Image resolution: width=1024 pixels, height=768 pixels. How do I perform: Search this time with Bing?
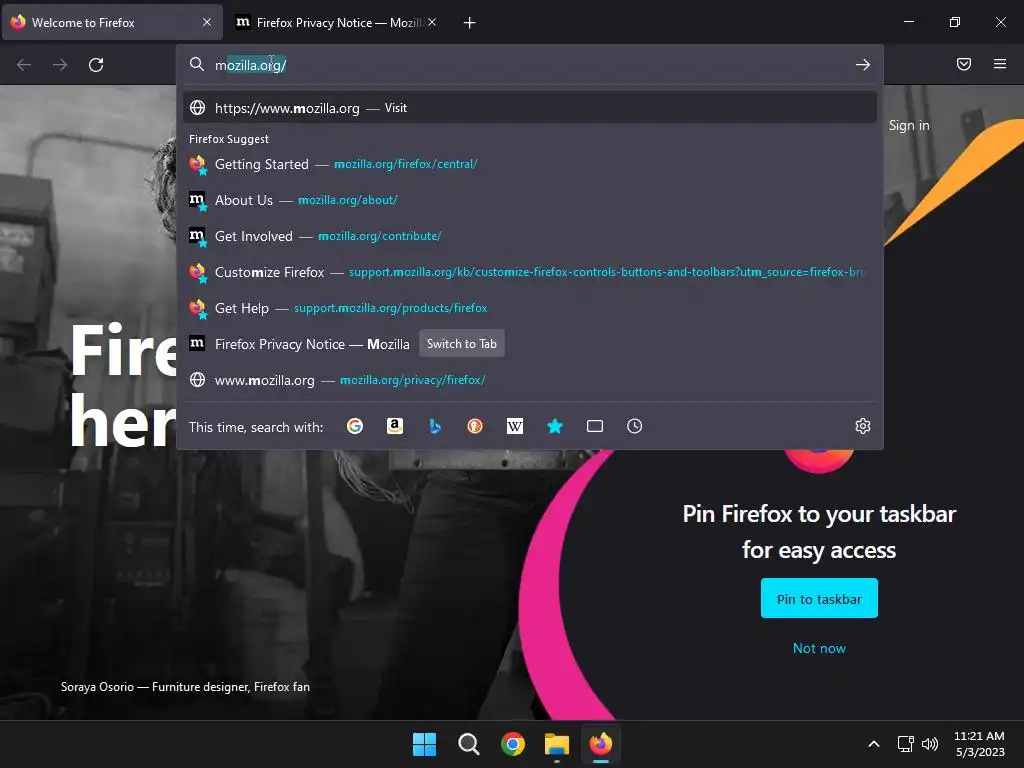(x=435, y=426)
